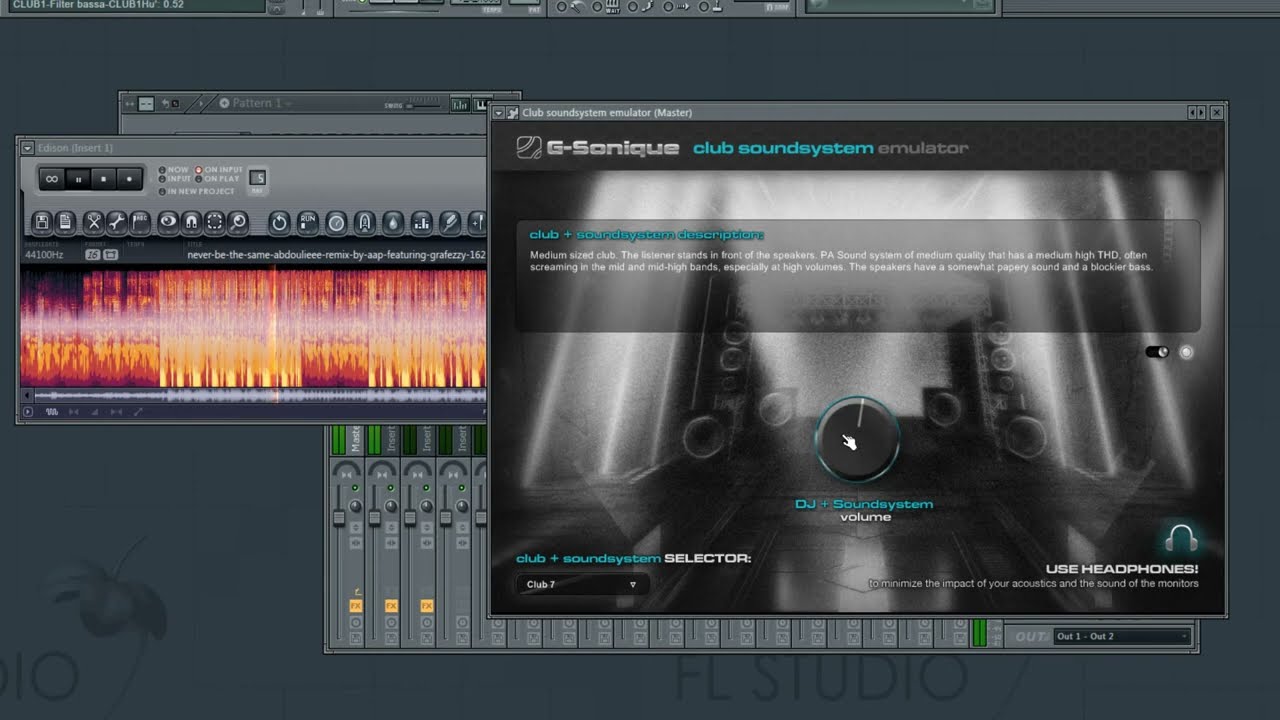Run a script using Edison's RUN icon
The width and height of the screenshot is (1280, 720).
tap(308, 222)
